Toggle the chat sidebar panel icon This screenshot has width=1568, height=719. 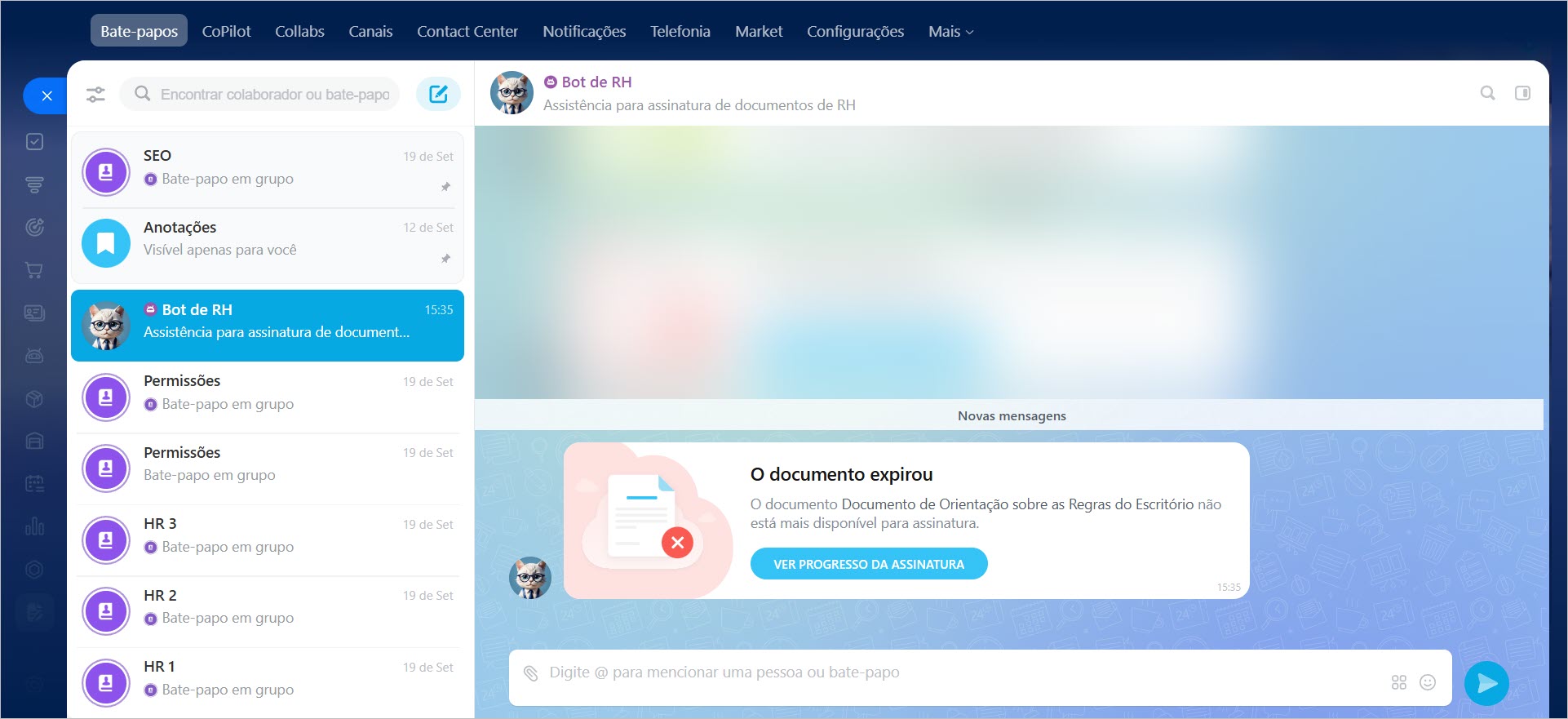(1522, 93)
